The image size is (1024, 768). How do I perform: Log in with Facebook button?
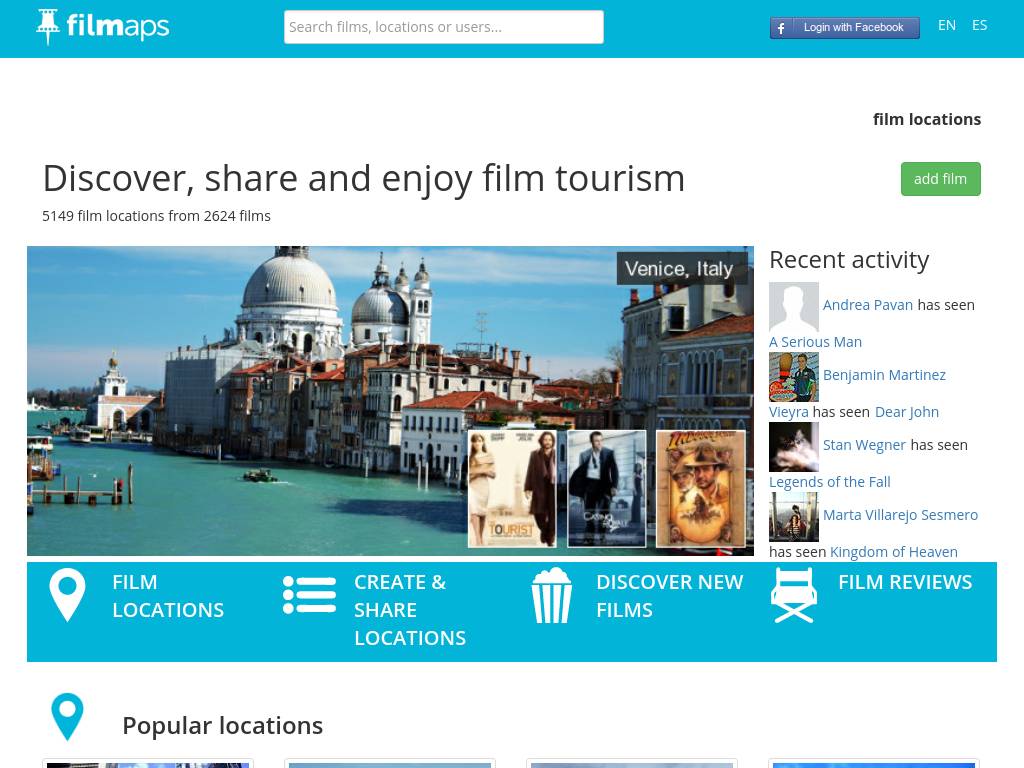[x=845, y=27]
